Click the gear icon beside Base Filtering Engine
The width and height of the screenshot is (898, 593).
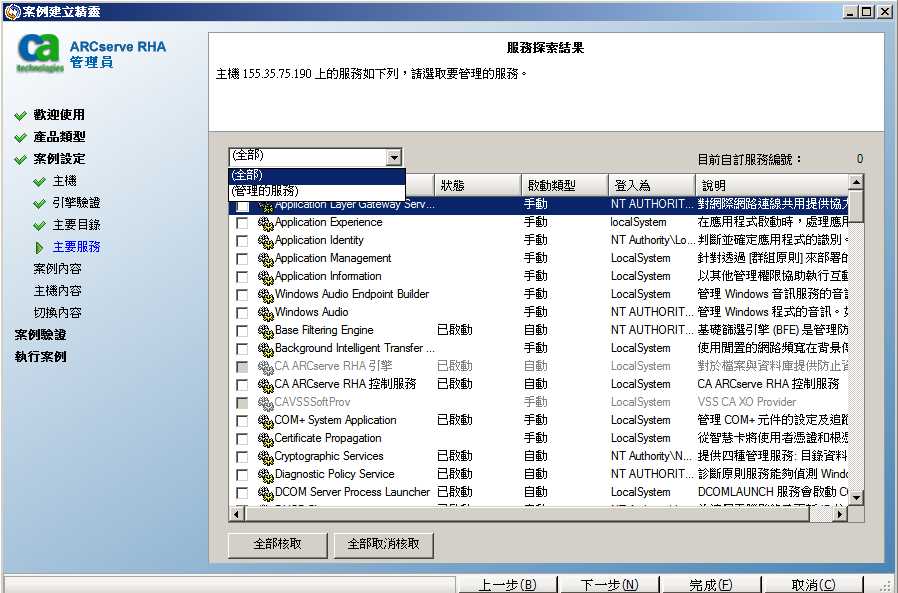coord(265,331)
